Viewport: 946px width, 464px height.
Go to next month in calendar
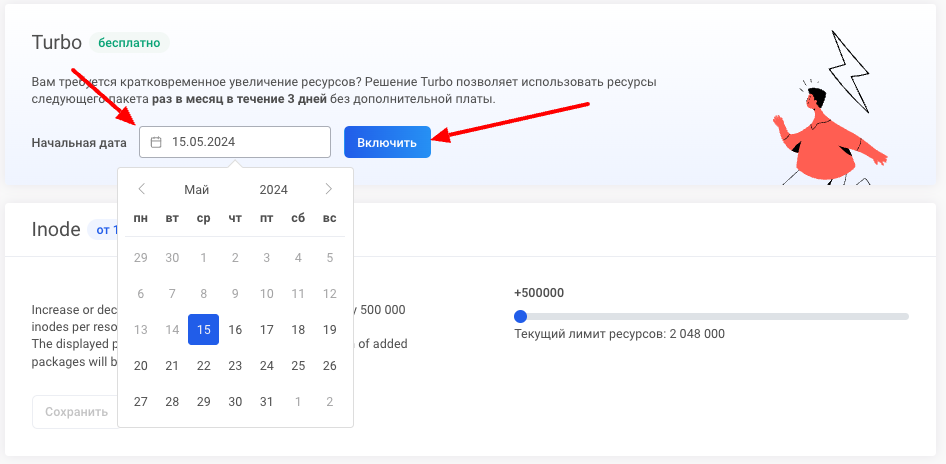point(328,189)
